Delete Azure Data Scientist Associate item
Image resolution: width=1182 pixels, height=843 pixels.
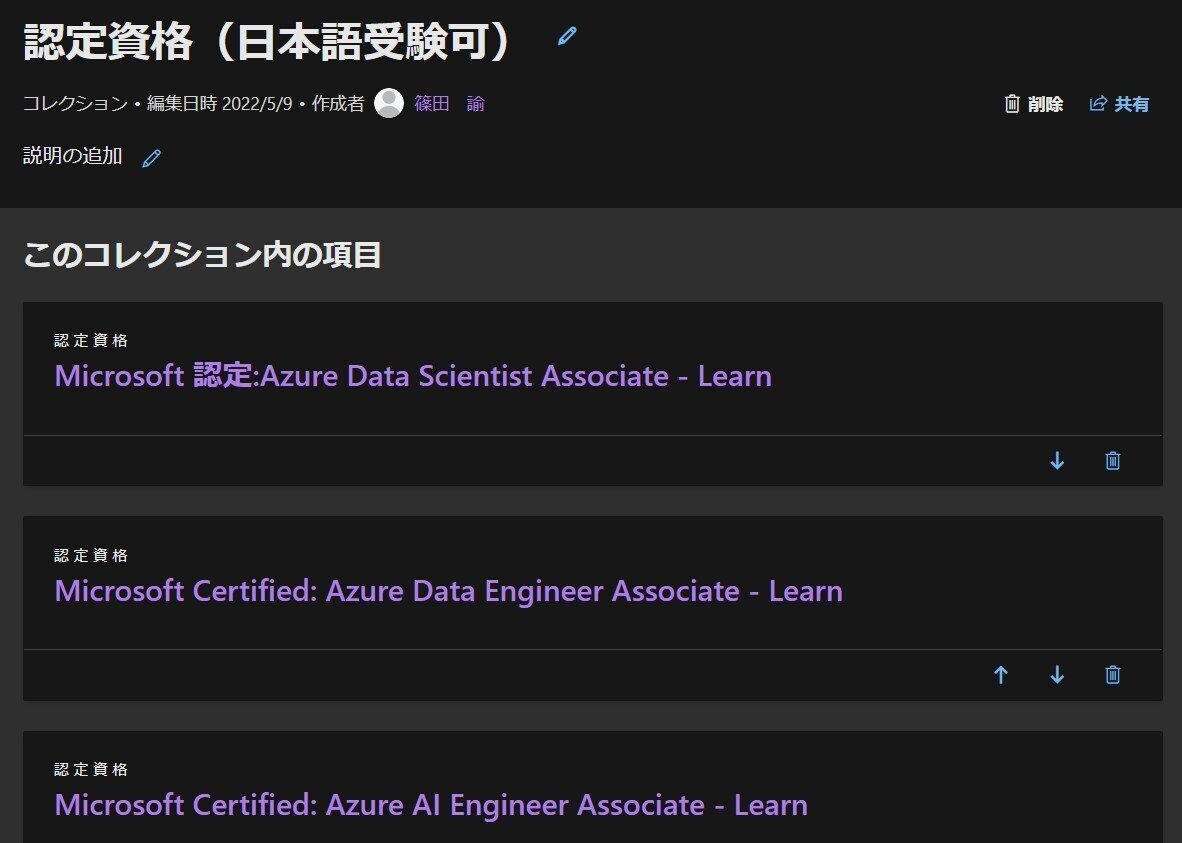point(1113,461)
